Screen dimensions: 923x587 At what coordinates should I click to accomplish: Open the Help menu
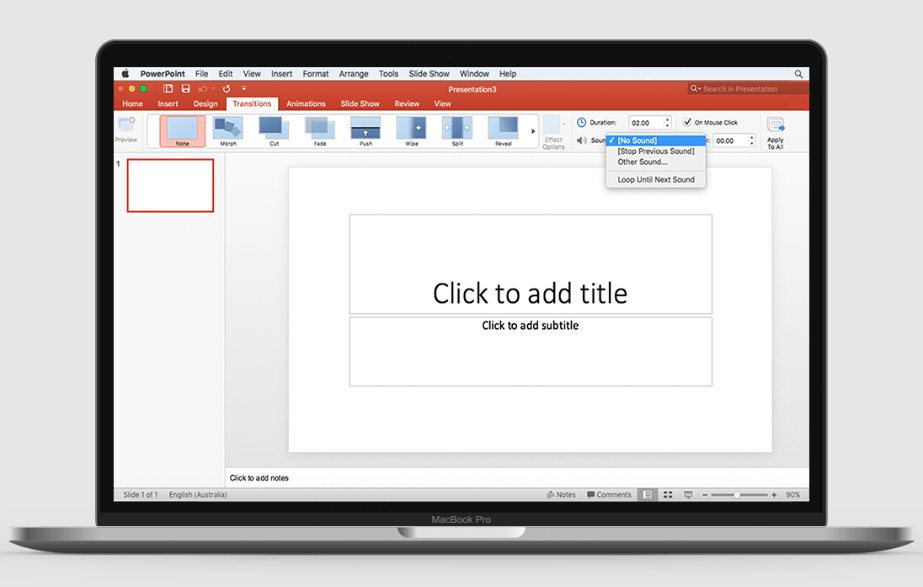click(508, 74)
